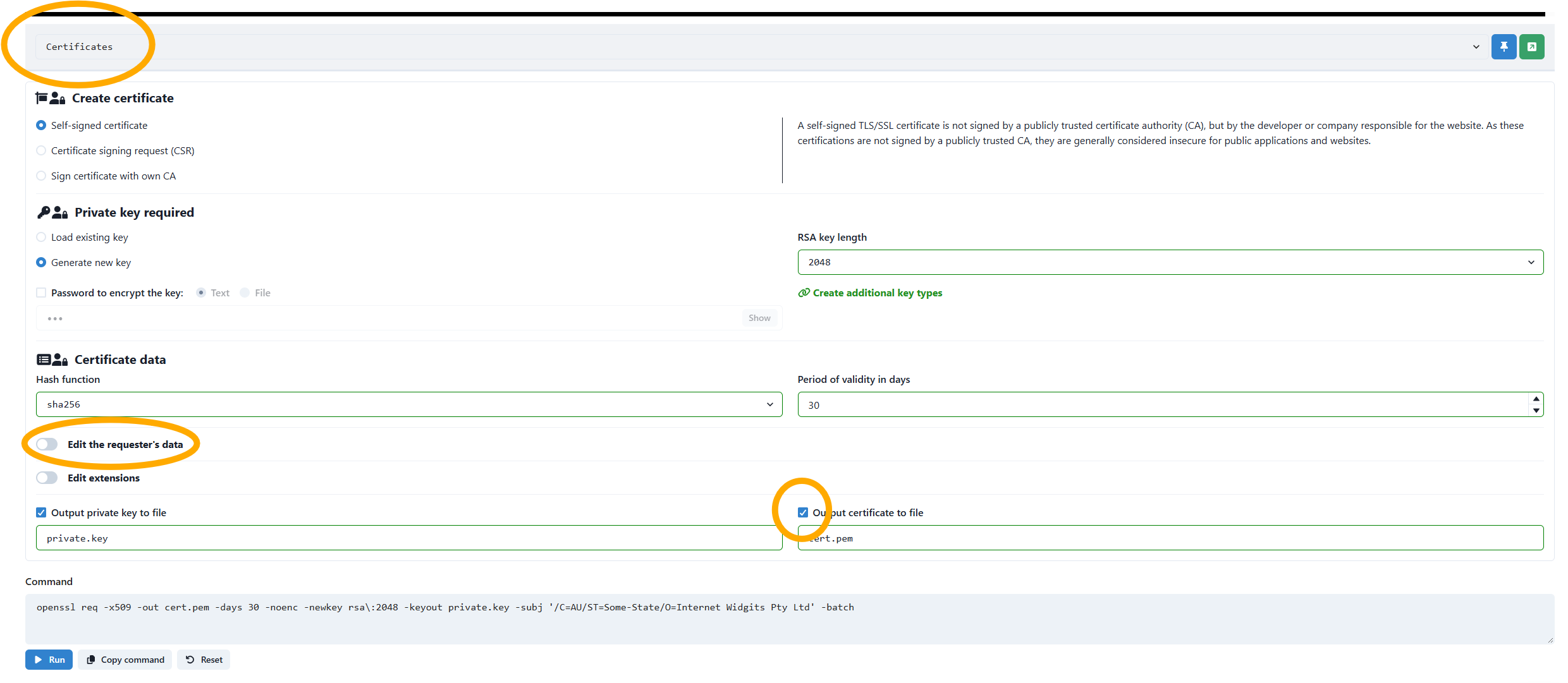Open the sha256 hash function dropdown

(x=408, y=404)
